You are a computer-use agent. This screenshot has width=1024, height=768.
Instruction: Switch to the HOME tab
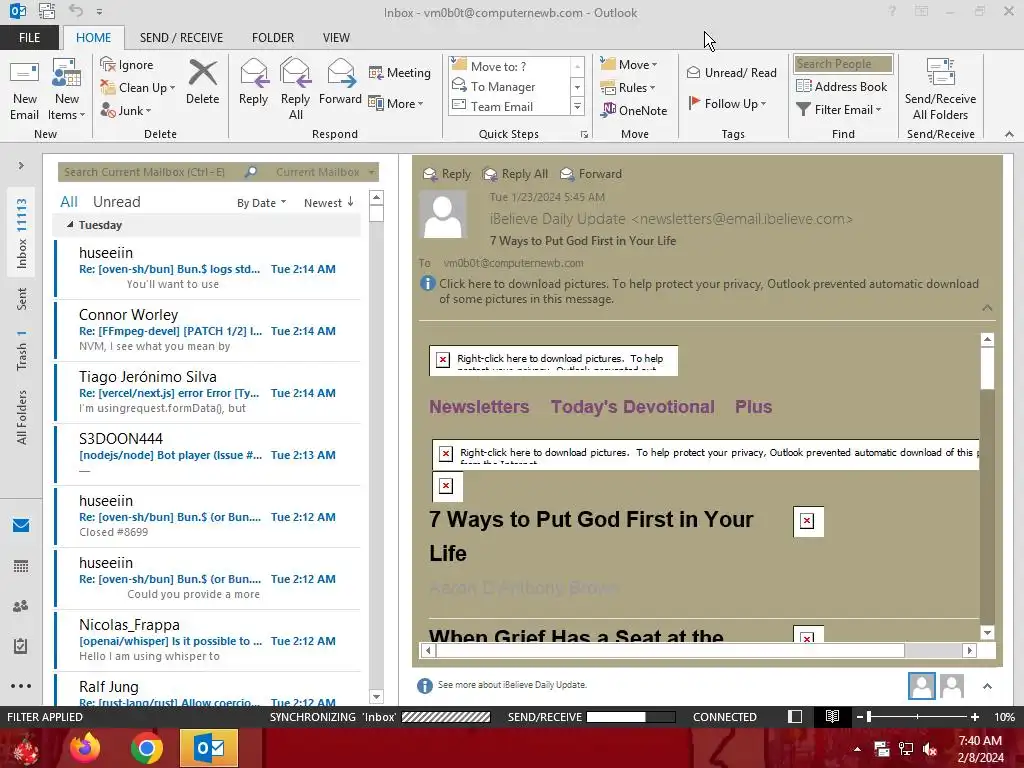[x=93, y=37]
